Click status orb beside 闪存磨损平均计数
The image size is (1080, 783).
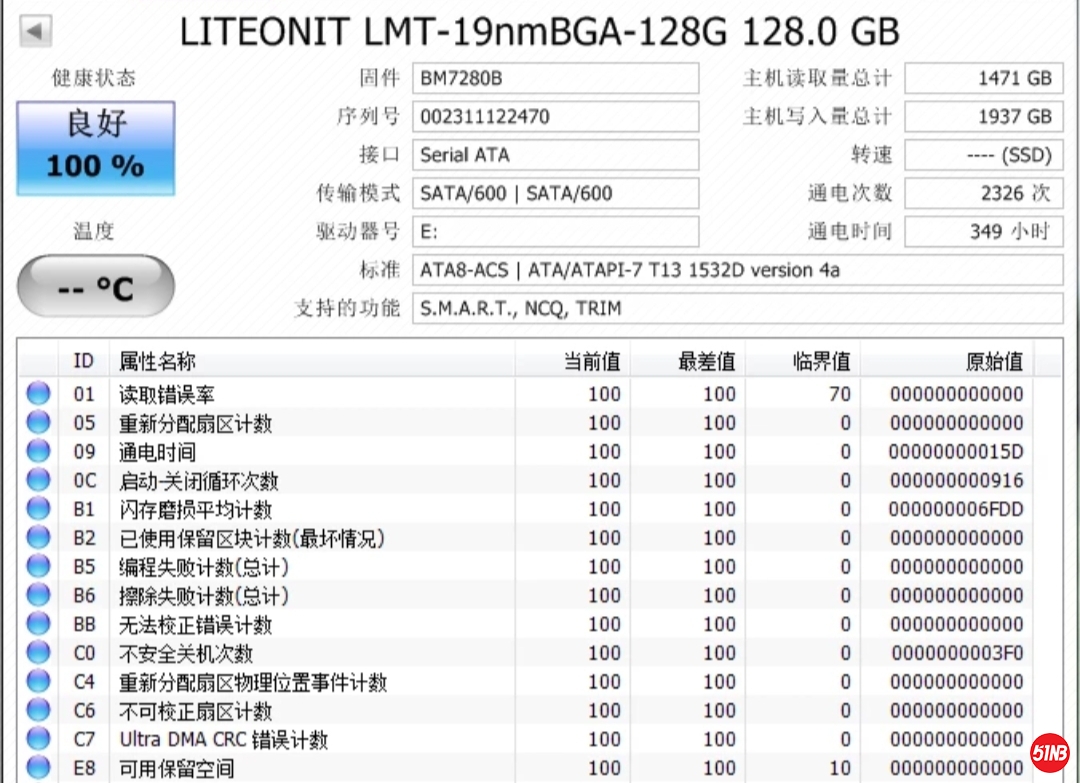(38, 509)
